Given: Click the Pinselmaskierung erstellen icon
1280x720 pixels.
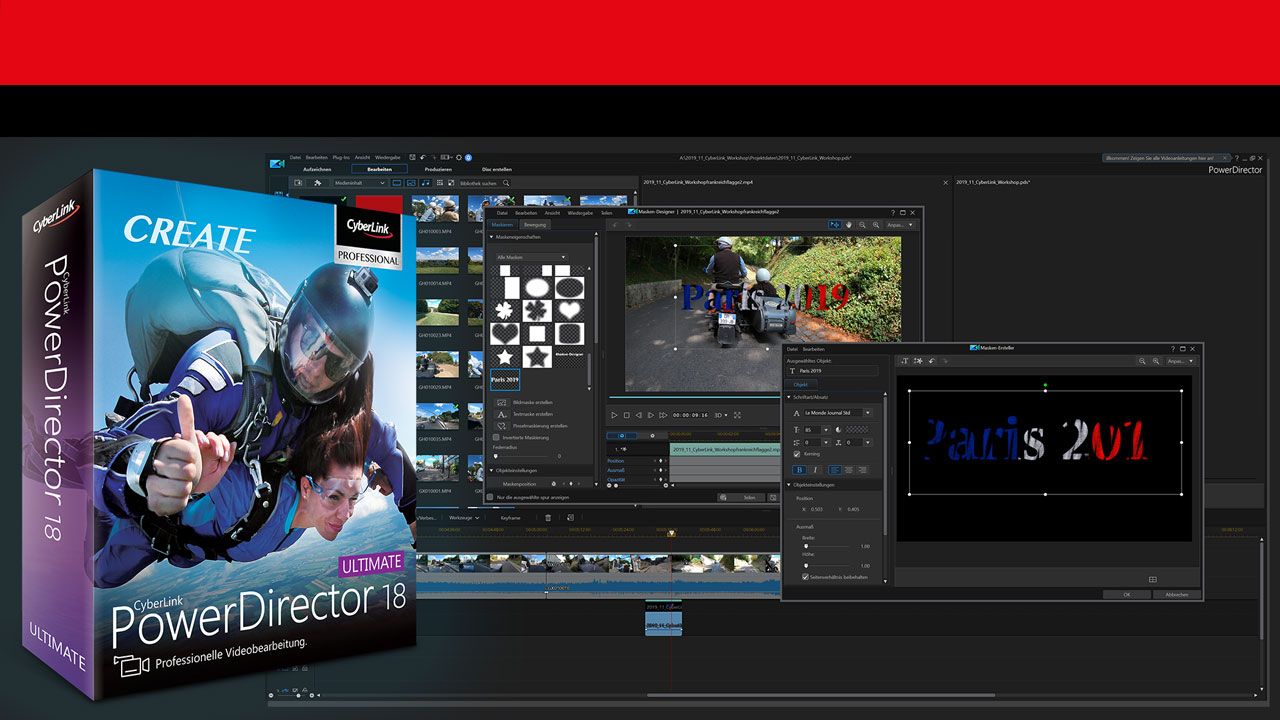Looking at the screenshot, I should point(503,426).
